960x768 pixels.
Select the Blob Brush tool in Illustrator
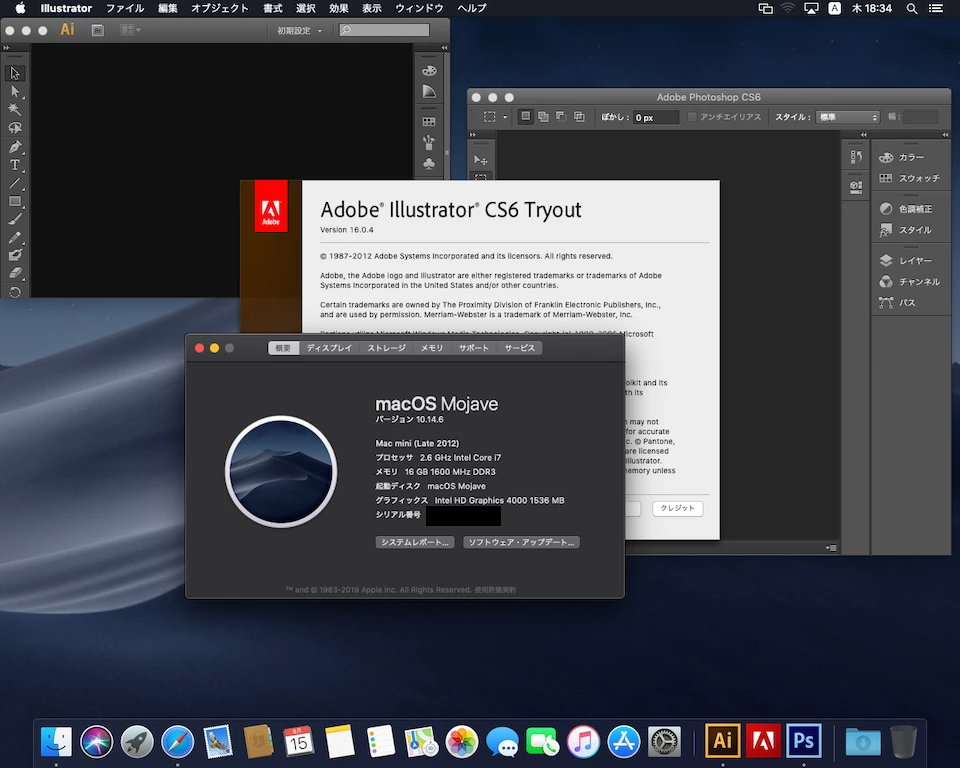pos(15,255)
